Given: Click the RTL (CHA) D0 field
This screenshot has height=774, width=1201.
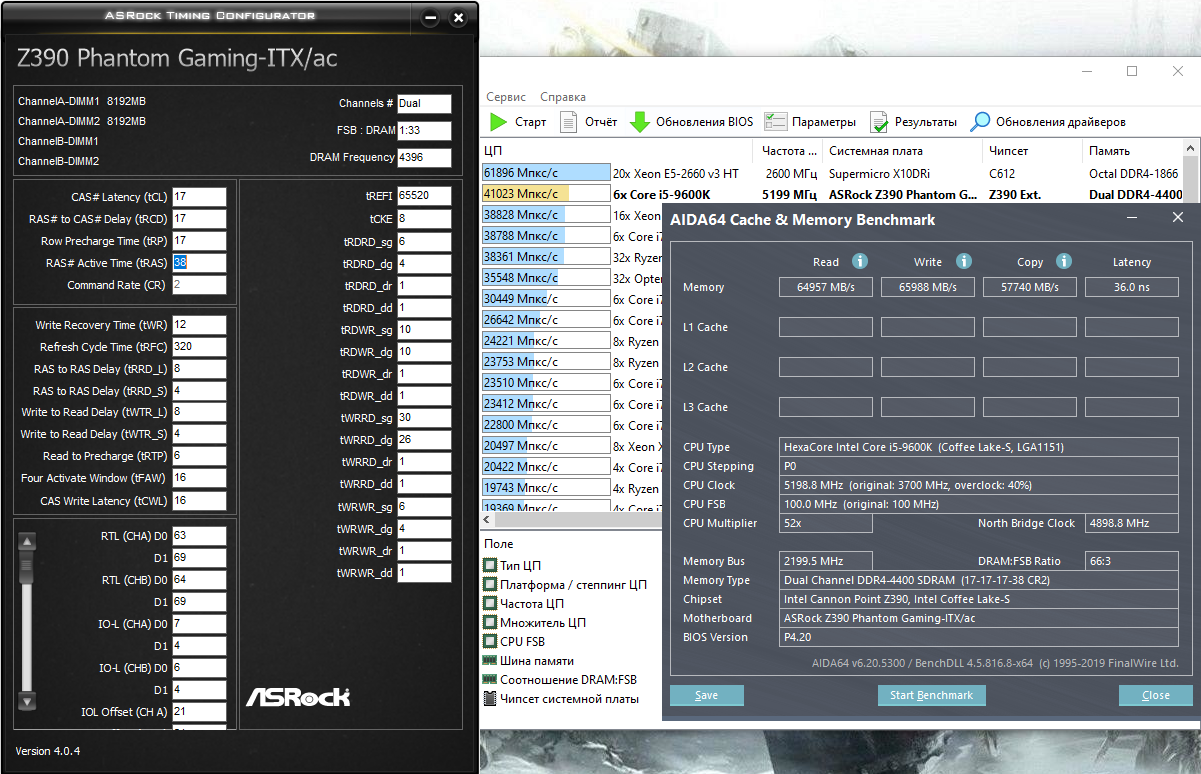Looking at the screenshot, I should coord(199,535).
